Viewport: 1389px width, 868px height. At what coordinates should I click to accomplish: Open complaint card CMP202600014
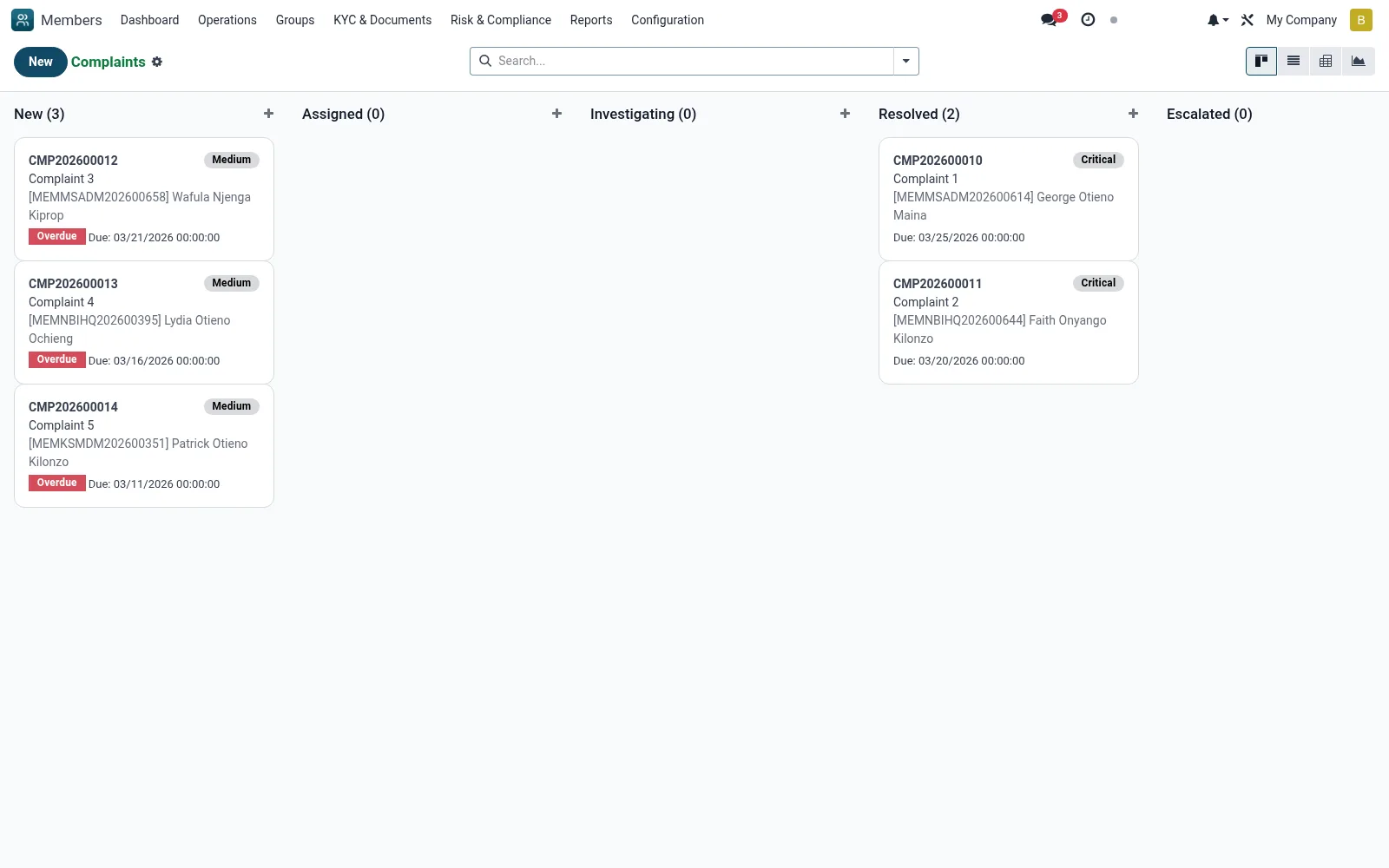coord(144,445)
